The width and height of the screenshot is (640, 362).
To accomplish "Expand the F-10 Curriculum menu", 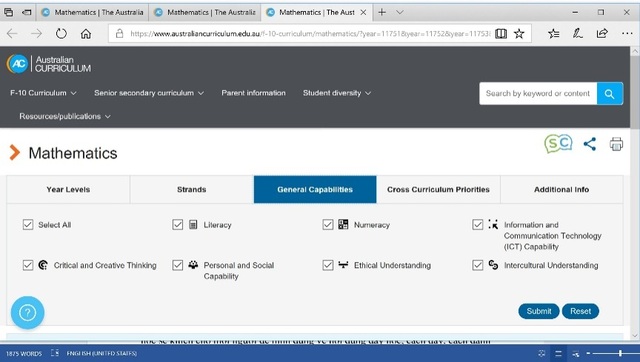I will pyautogui.click(x=43, y=93).
